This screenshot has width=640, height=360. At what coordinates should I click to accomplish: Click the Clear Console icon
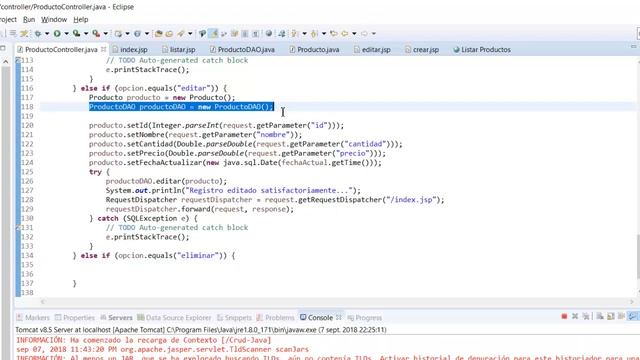point(600,316)
